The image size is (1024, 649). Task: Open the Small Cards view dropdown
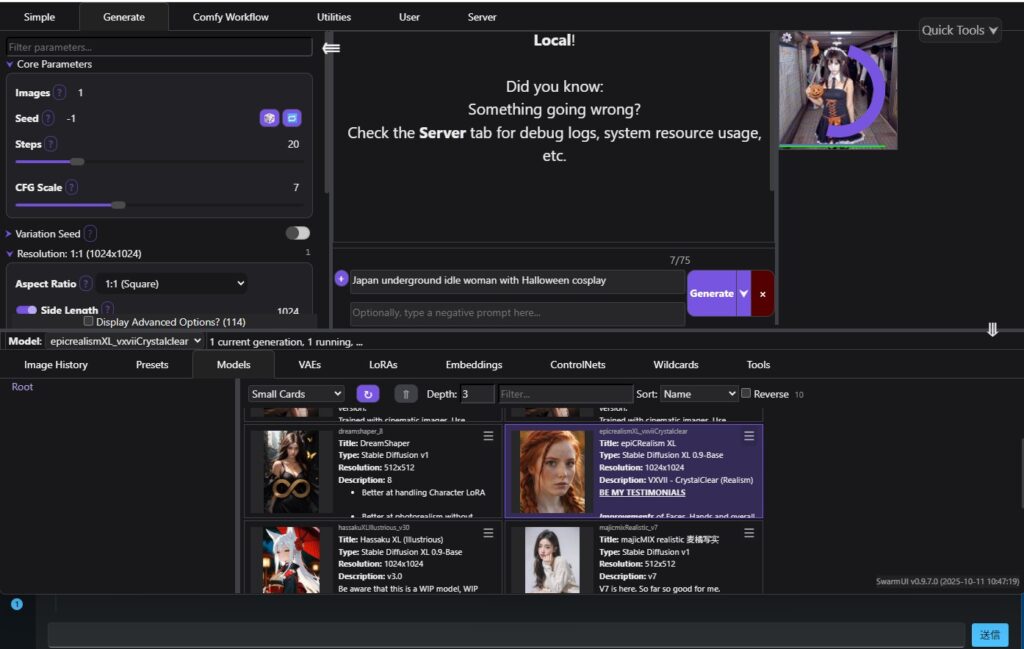(x=296, y=394)
